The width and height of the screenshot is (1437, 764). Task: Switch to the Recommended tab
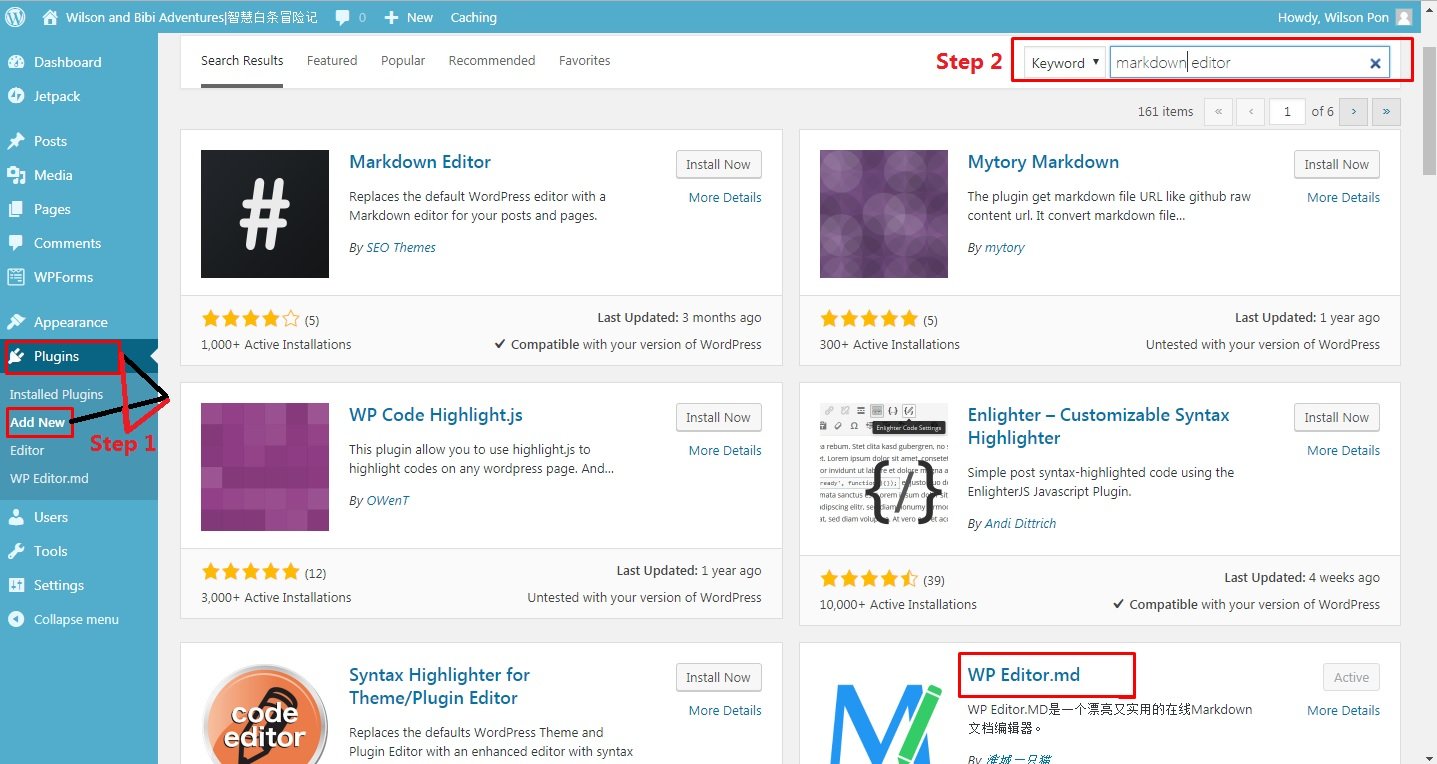492,61
